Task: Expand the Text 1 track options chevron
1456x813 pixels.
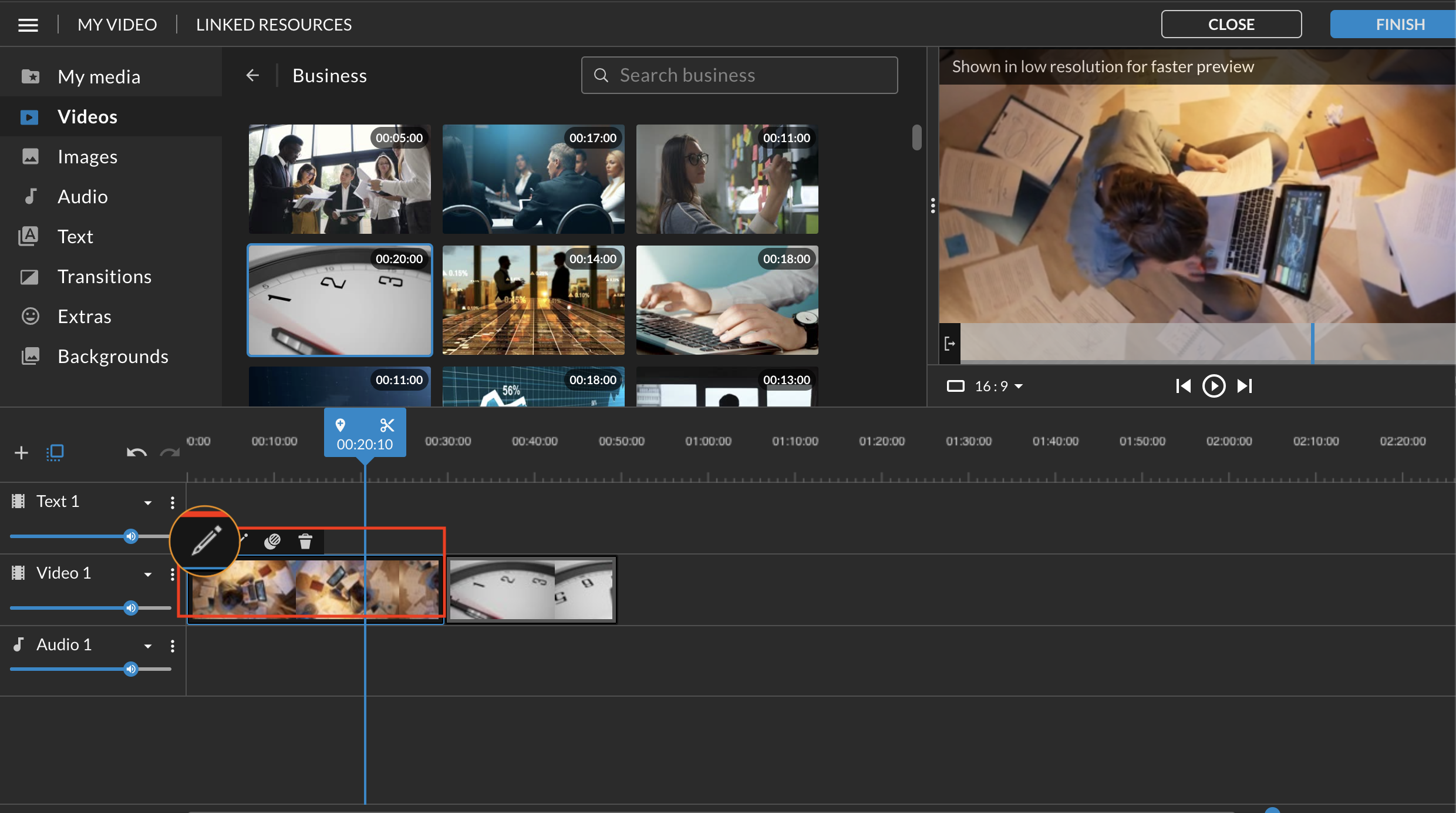Action: [148, 502]
